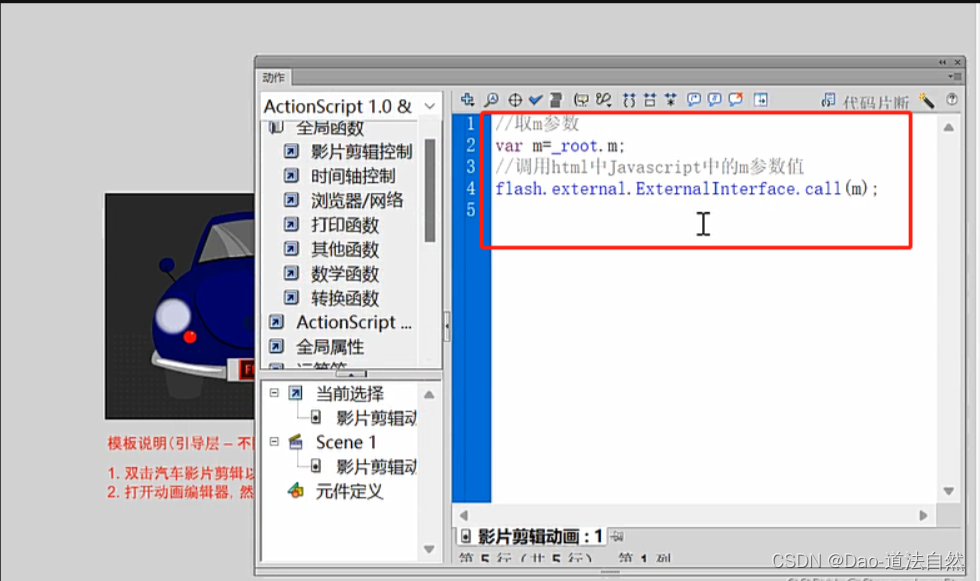Toggle collapse between braces icon

pos(629,99)
